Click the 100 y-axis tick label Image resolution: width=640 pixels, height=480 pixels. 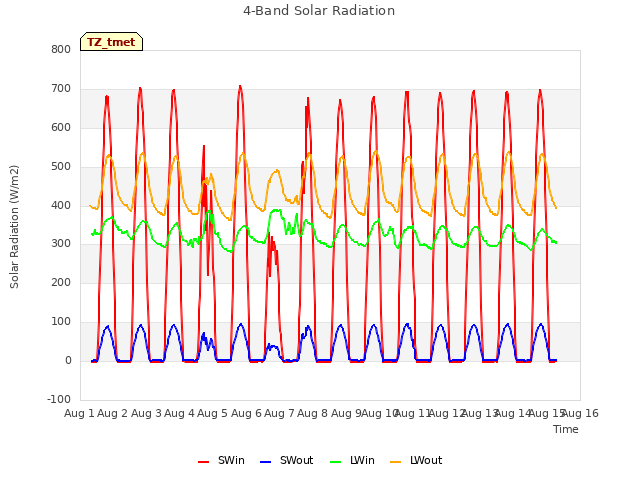61,322
